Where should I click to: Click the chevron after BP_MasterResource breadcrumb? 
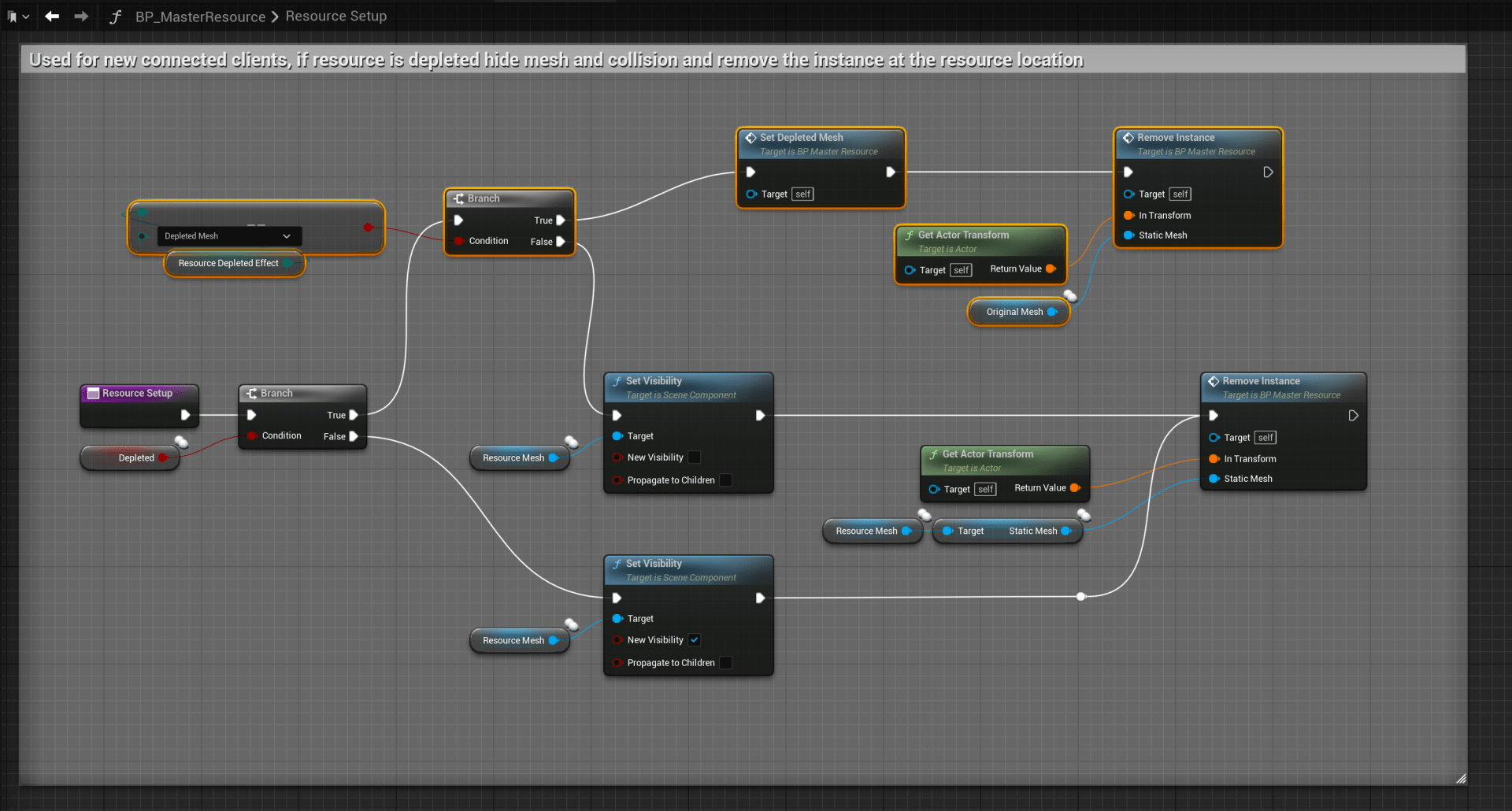click(x=275, y=17)
